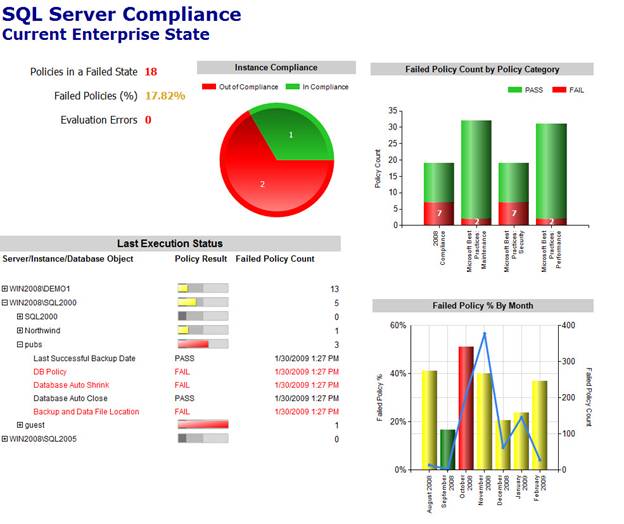Click the green PASS legend swatch
The height and width of the screenshot is (524, 624).
coord(515,90)
